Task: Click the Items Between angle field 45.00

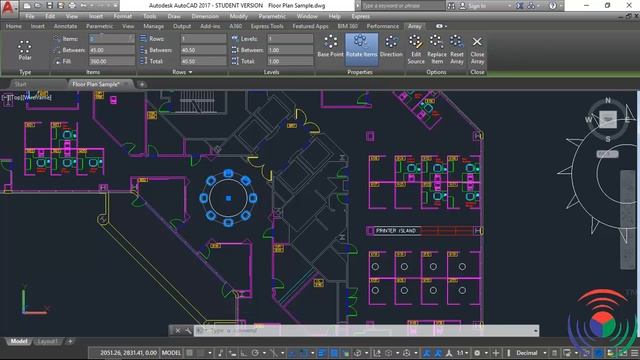Action: [111, 50]
